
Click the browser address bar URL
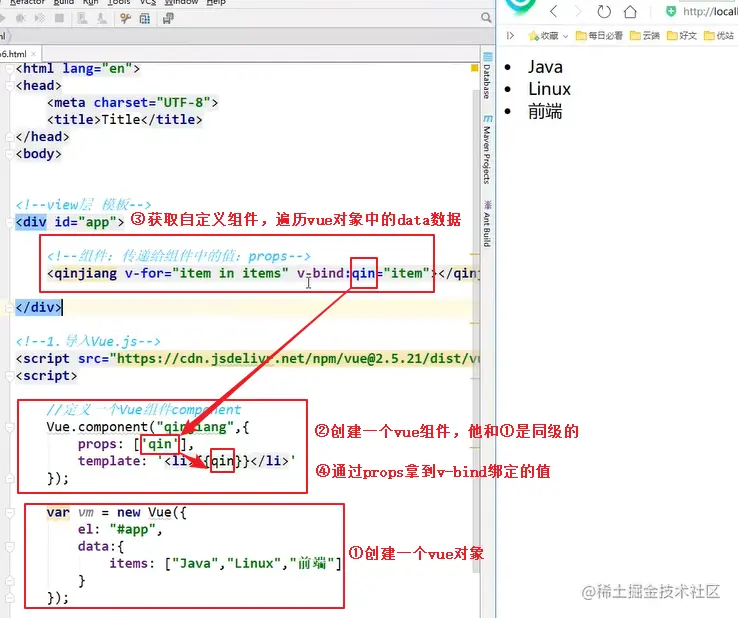point(709,11)
